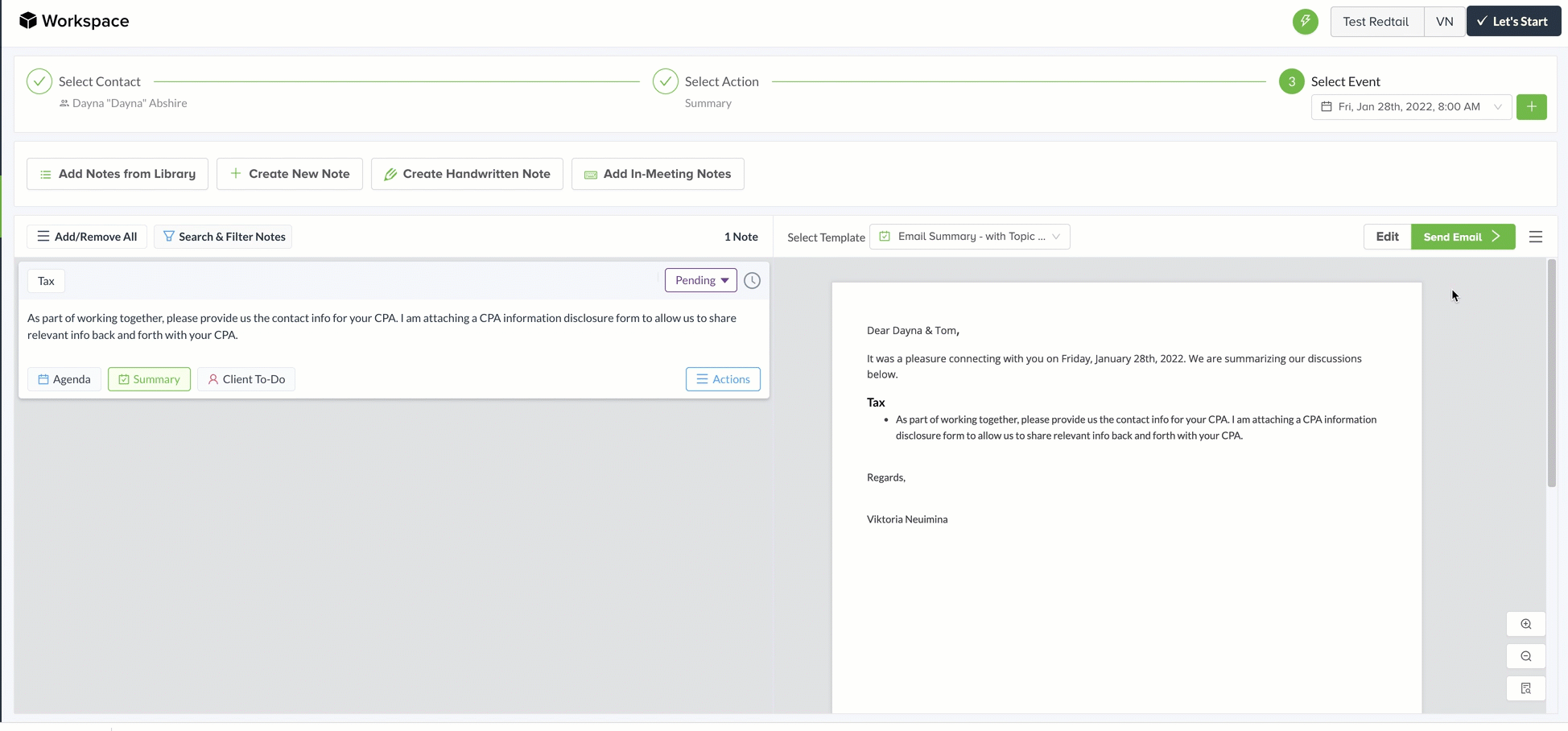Click the email preview scrollbar
This screenshot has width=1568, height=731.
[x=1551, y=374]
